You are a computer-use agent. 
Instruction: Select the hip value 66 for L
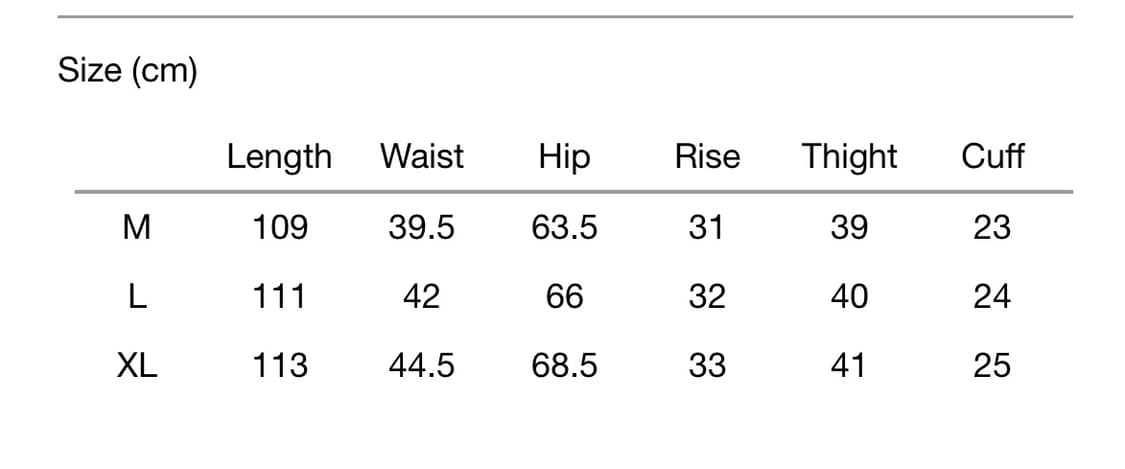(x=564, y=297)
